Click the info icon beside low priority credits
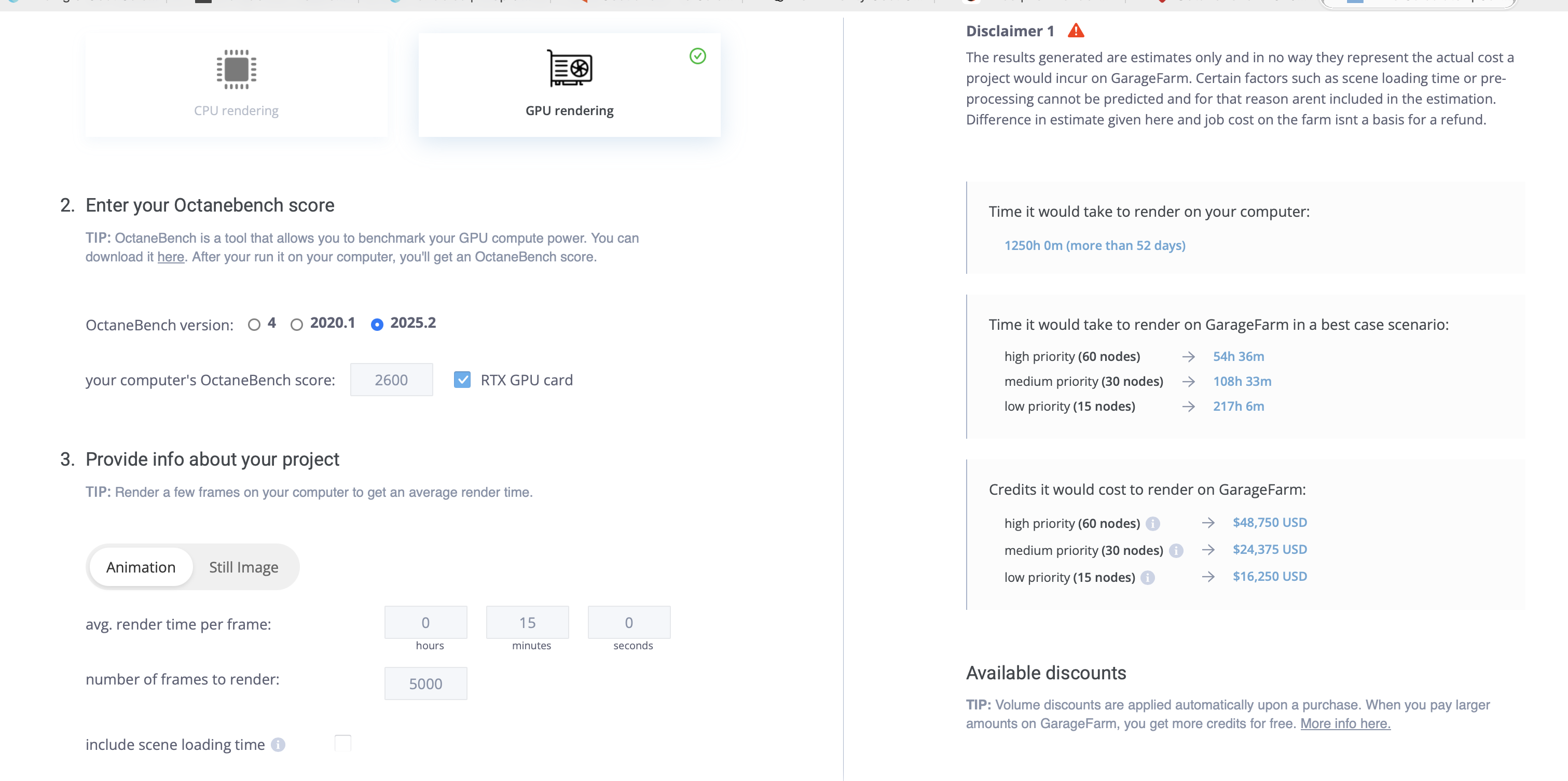Viewport: 1568px width, 781px height. [1147, 577]
